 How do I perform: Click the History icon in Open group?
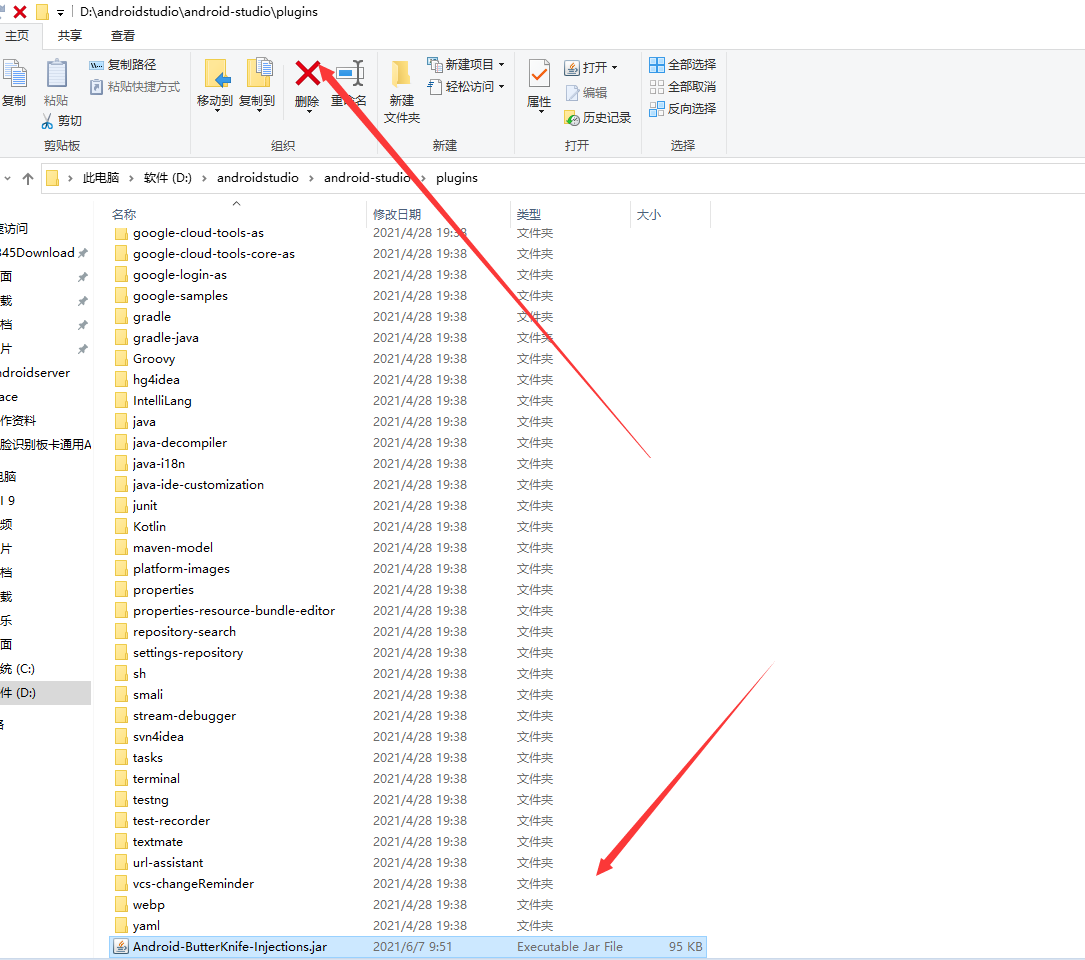(x=572, y=118)
